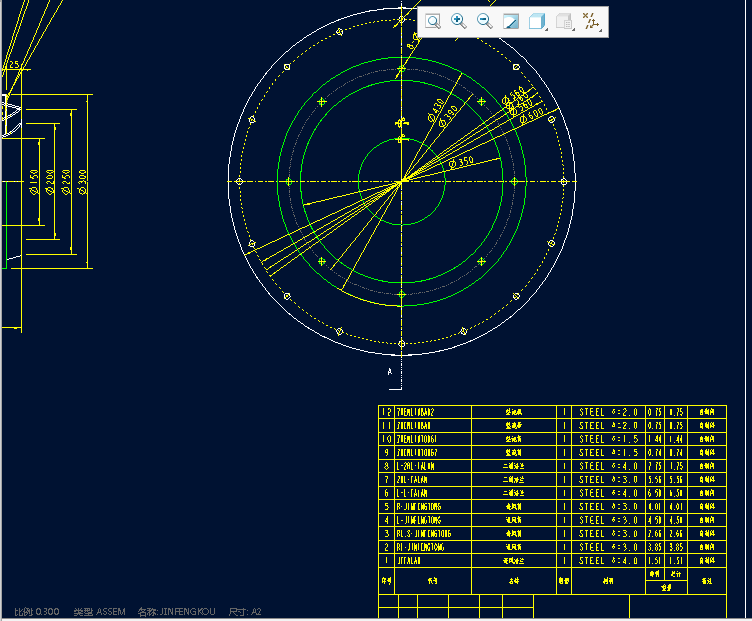
Task: Select the STEEL δ=1.5 cell in row 10
Action: tap(608, 439)
